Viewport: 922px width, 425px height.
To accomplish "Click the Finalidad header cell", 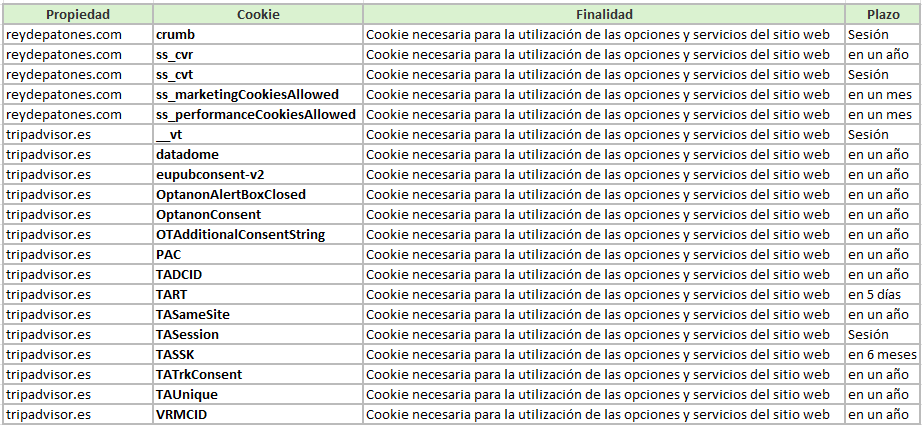I will coord(604,15).
